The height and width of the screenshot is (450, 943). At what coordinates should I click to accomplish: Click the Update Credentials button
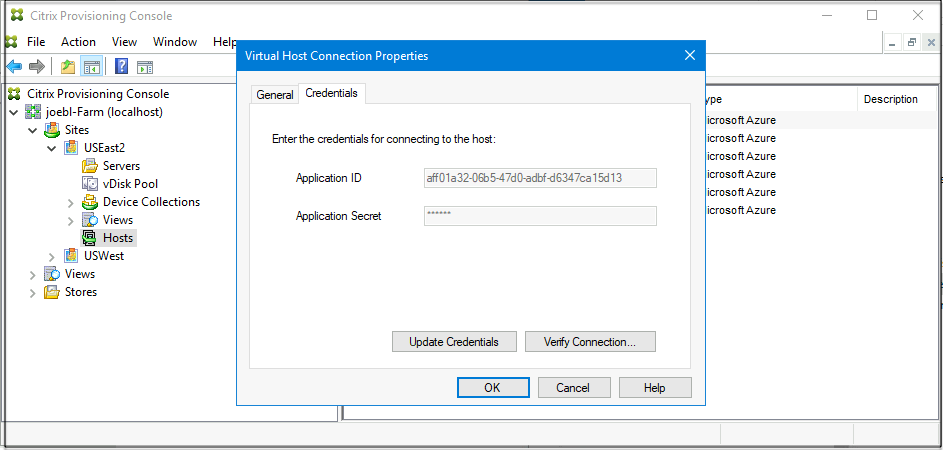click(x=454, y=342)
